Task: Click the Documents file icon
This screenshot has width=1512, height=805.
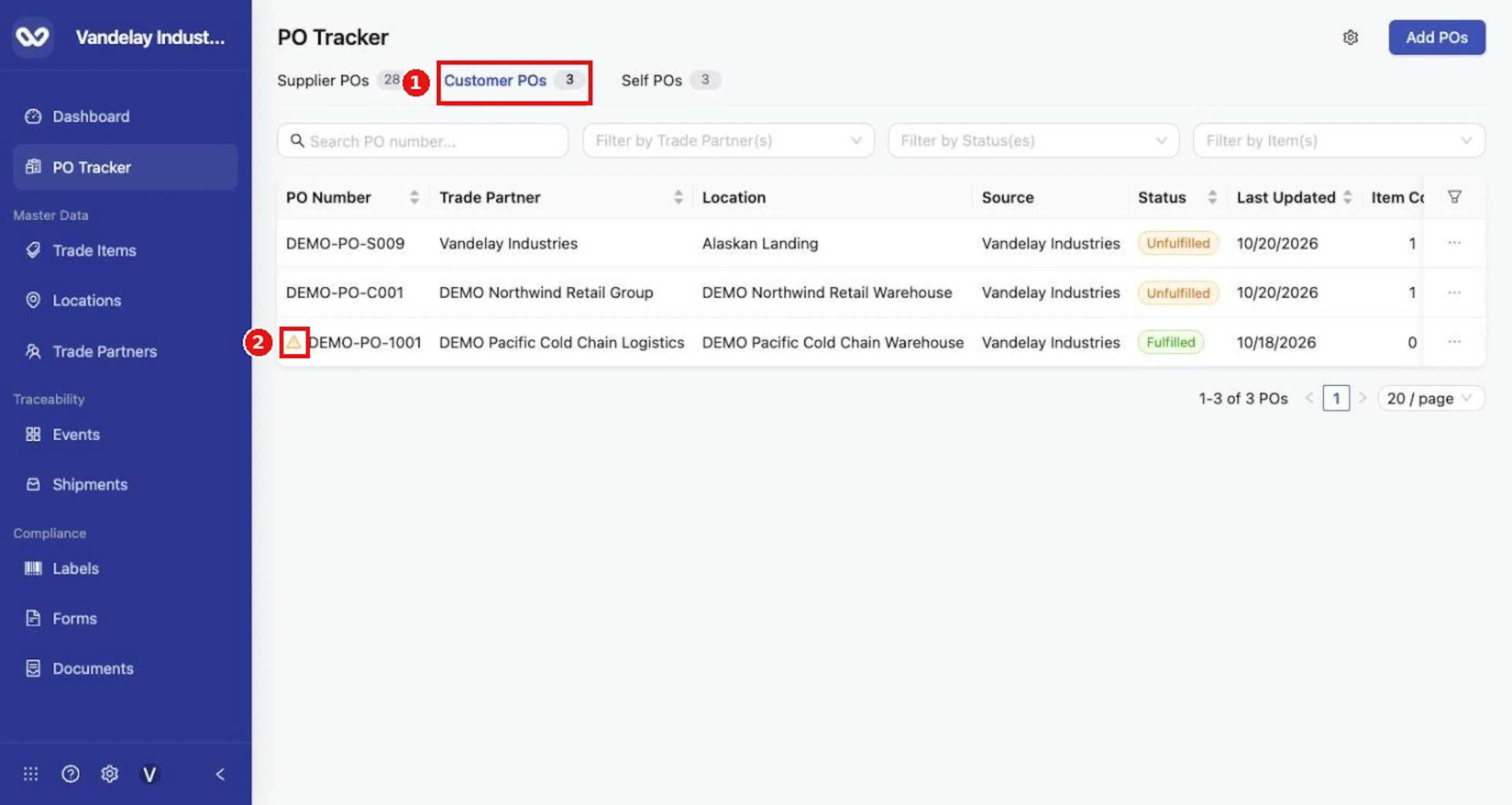Action: click(33, 668)
